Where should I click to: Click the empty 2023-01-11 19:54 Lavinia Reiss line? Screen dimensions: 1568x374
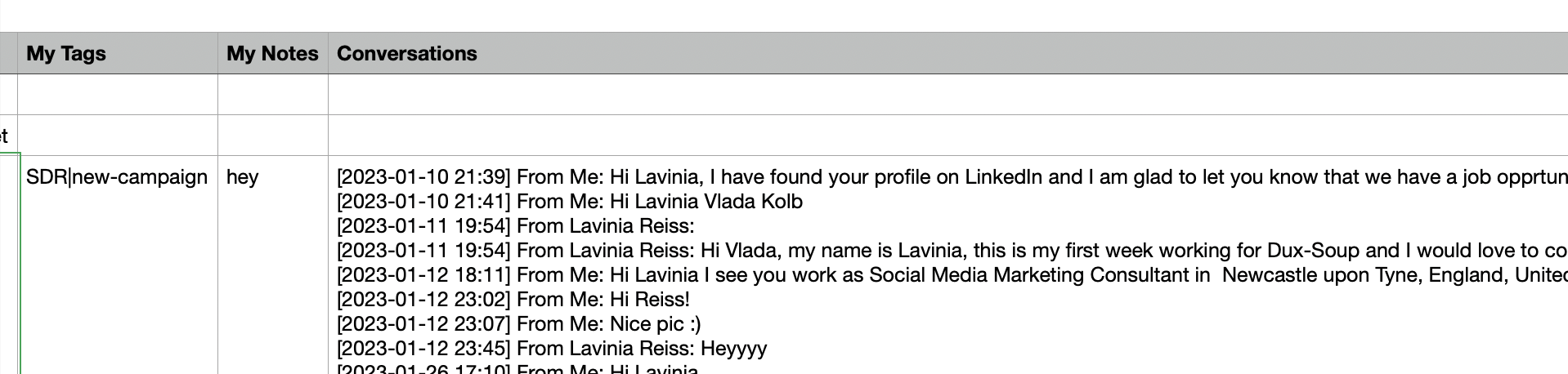pyautogui.click(x=515, y=226)
